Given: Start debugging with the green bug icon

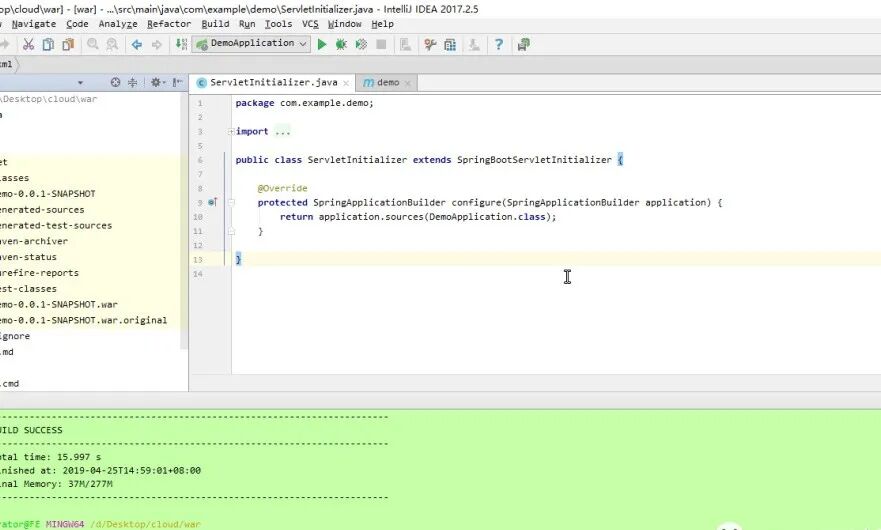Looking at the screenshot, I should pyautogui.click(x=341, y=44).
